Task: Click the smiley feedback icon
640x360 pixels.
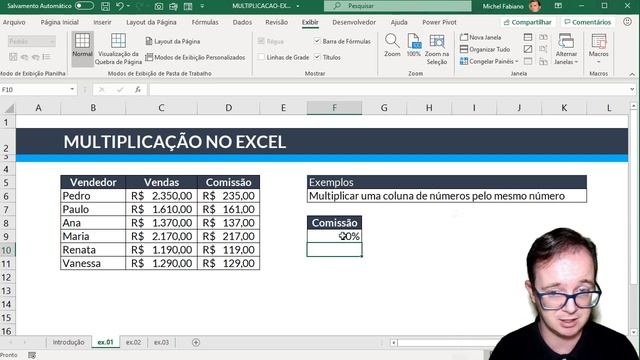Action: pos(627,22)
